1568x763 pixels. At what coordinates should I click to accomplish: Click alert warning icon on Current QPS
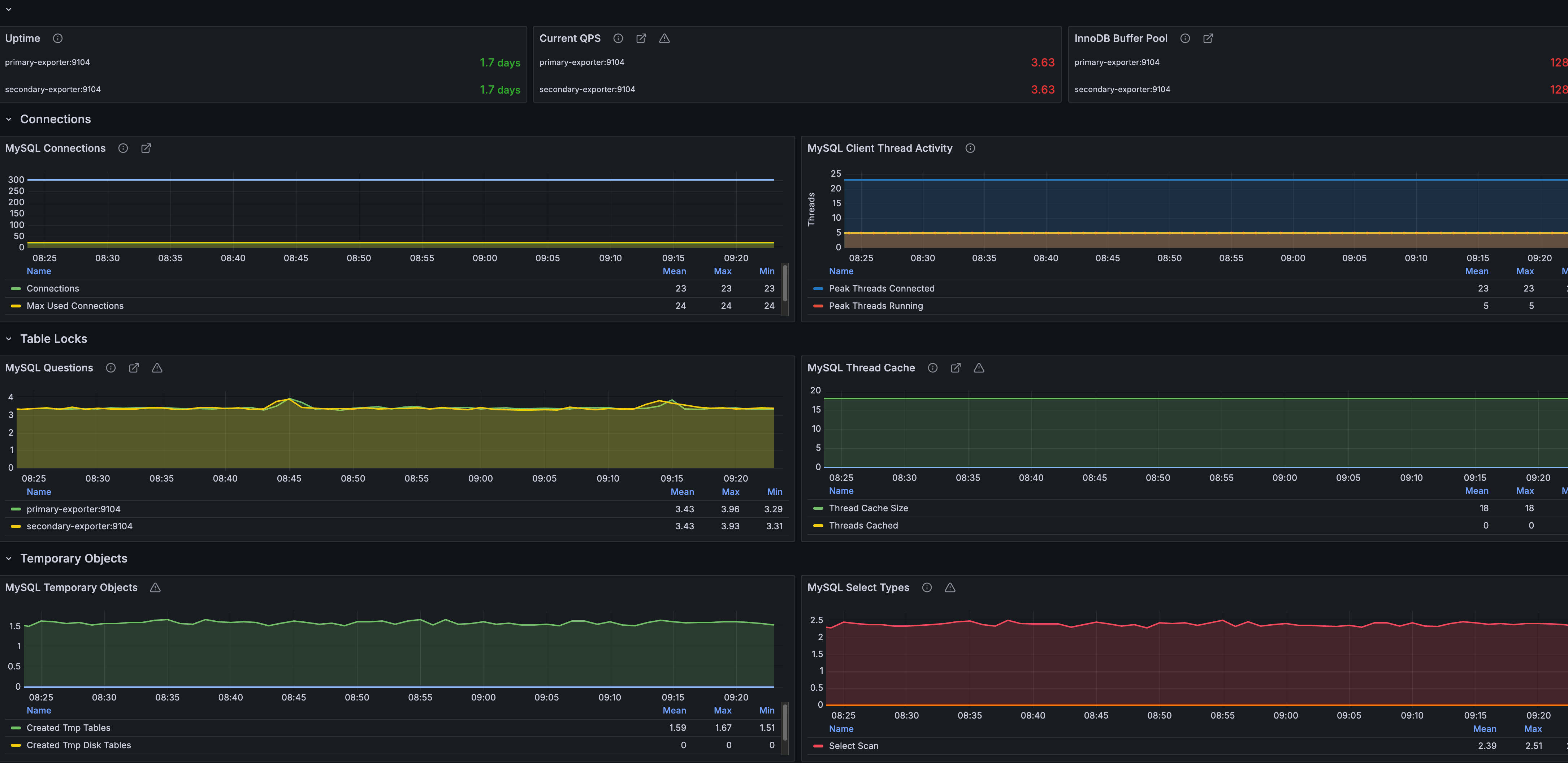(664, 38)
